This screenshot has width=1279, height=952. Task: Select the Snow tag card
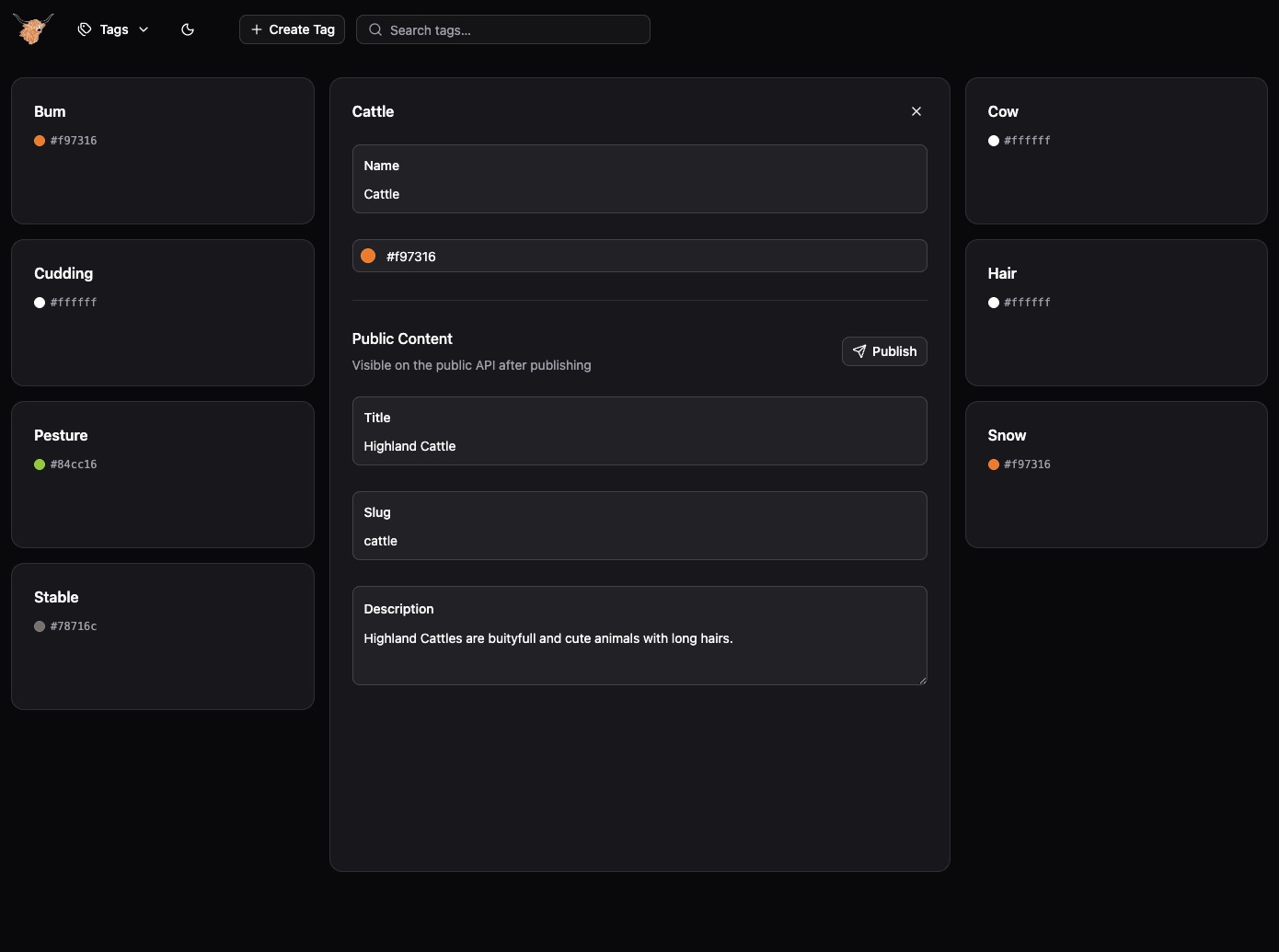(x=1116, y=475)
